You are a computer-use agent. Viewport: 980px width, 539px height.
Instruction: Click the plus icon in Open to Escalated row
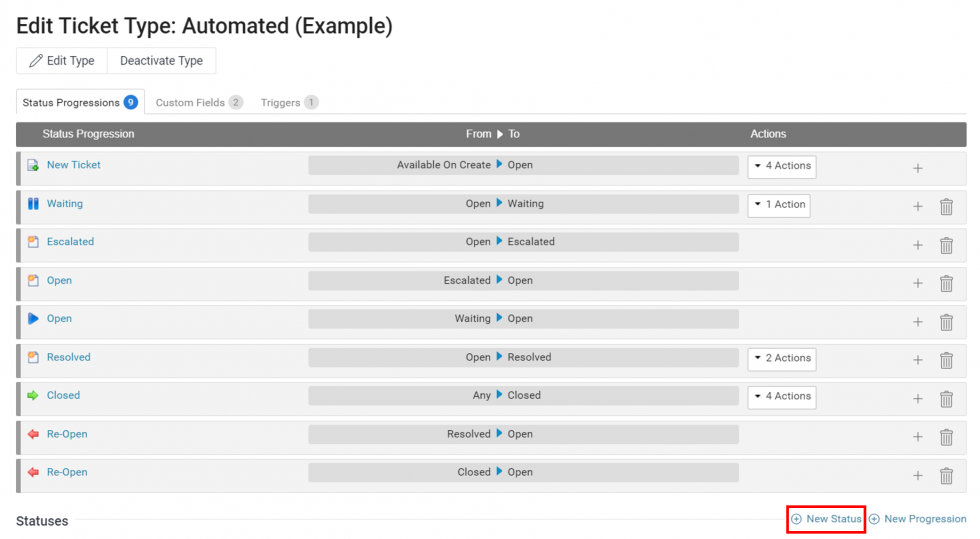(917, 245)
